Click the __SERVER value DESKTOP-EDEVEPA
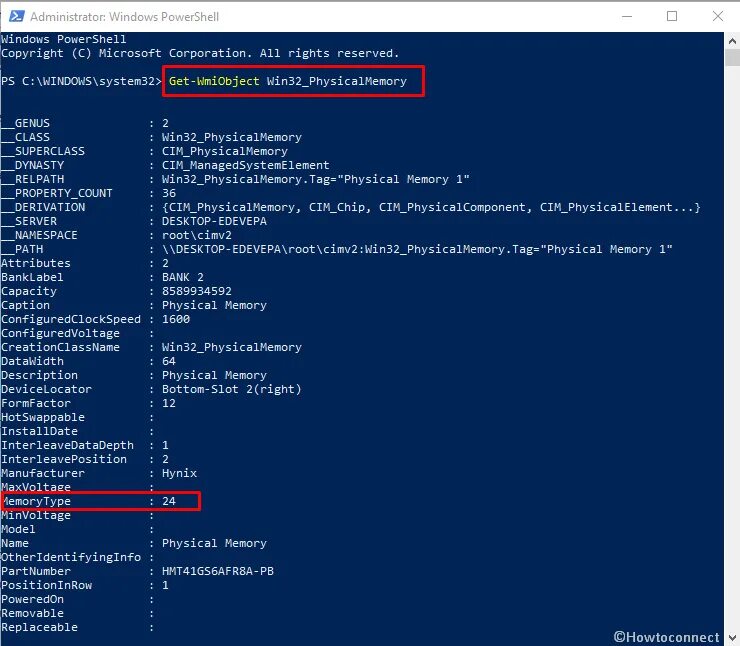 (214, 221)
